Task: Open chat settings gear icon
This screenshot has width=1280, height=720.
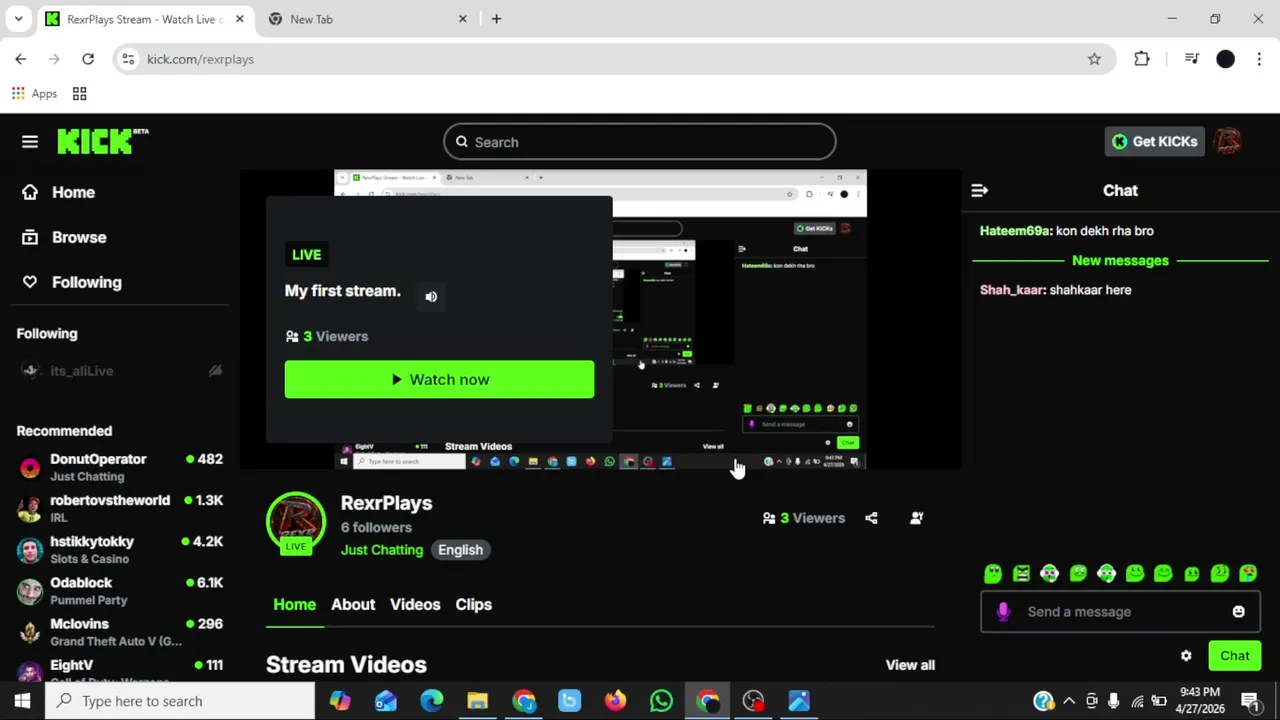Action: coord(1186,656)
